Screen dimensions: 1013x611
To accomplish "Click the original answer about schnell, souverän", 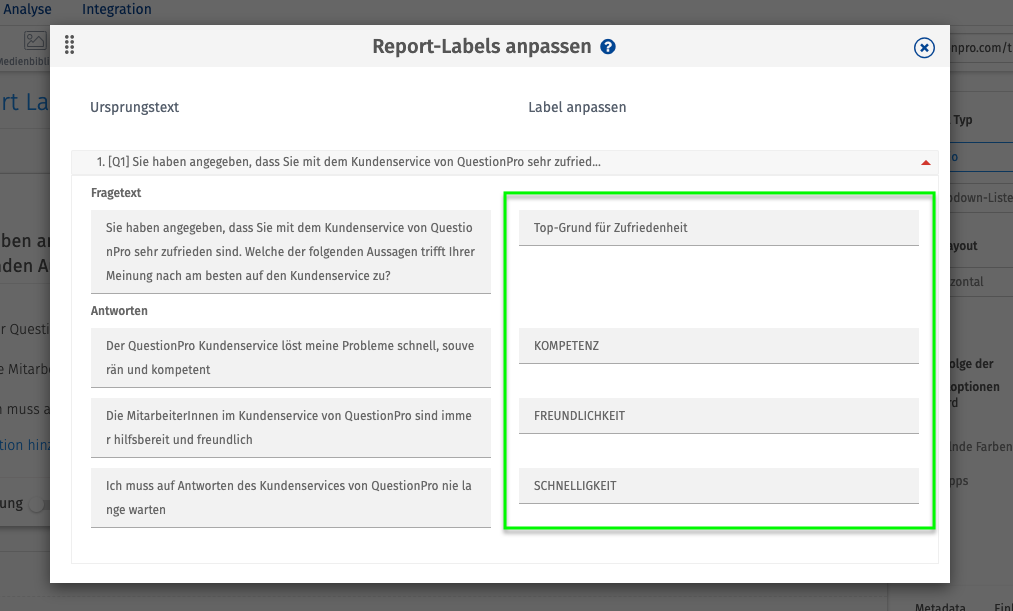I will pyautogui.click(x=290, y=358).
